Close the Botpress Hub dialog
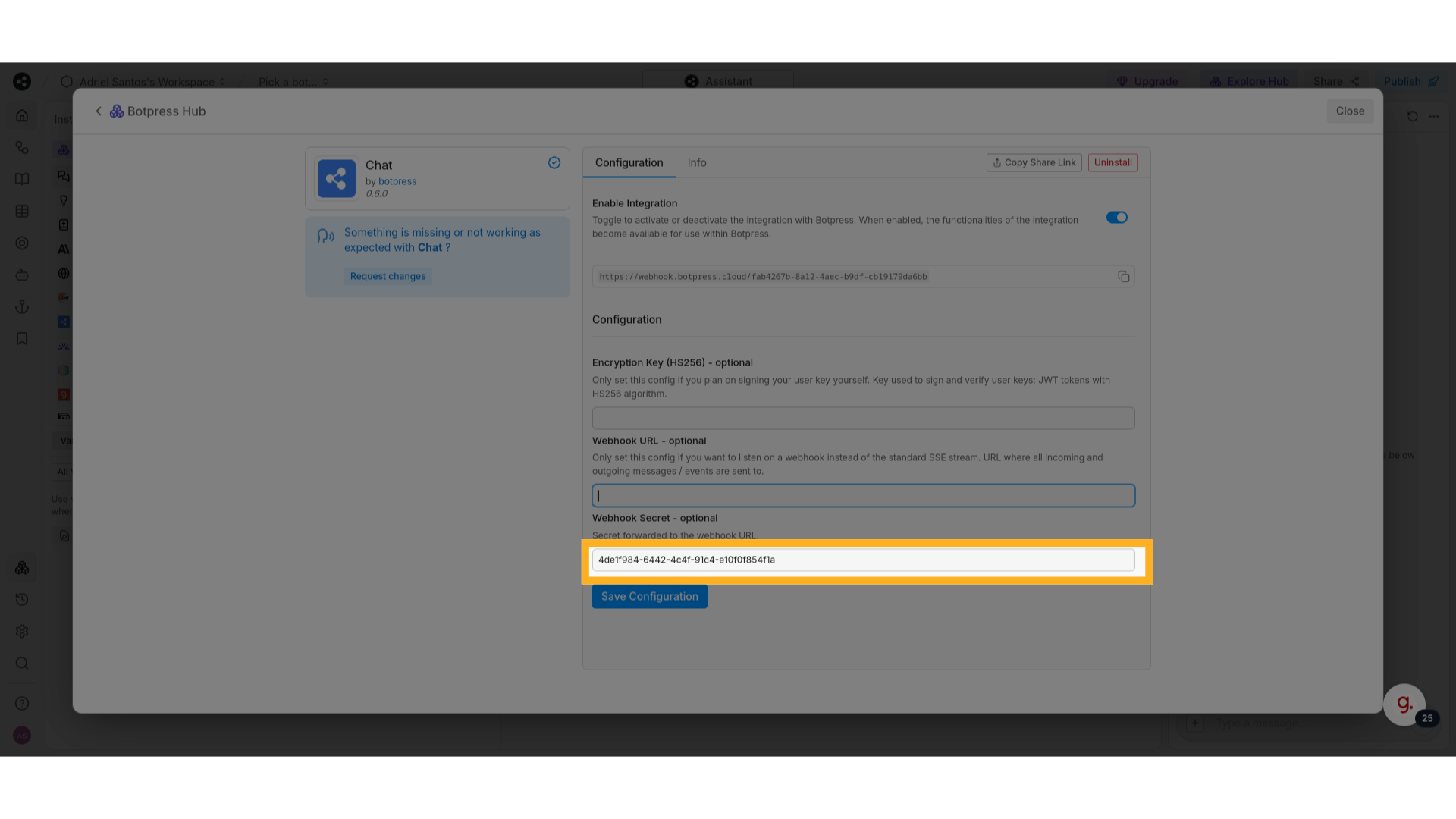 pyautogui.click(x=1350, y=111)
